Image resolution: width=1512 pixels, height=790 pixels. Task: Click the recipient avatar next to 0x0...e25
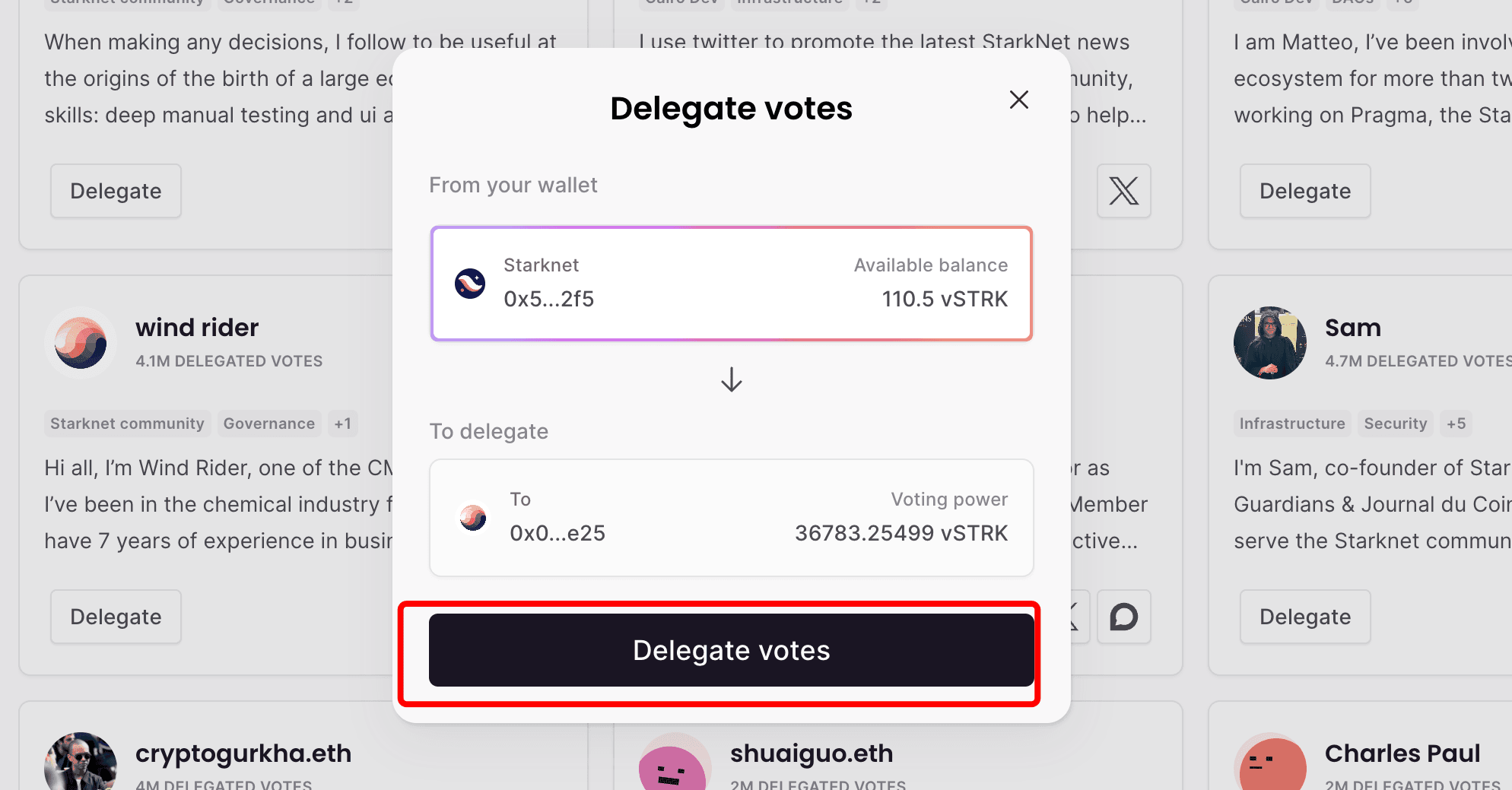tap(473, 518)
